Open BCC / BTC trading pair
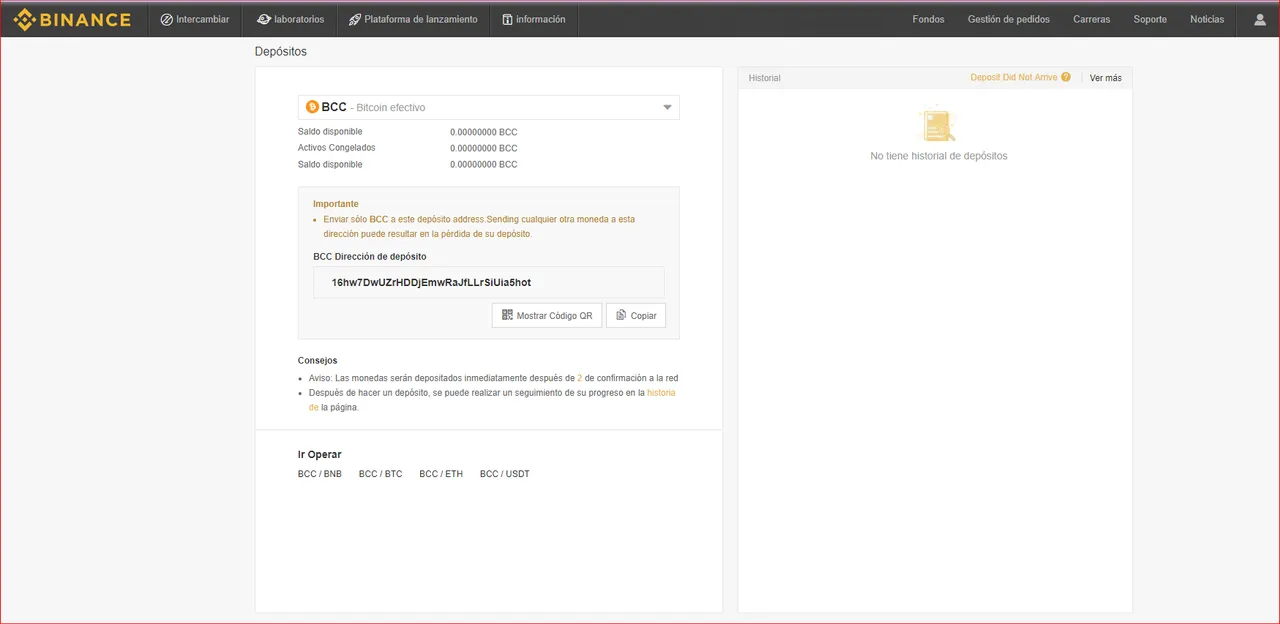Viewport: 1280px width, 624px height. tap(381, 474)
